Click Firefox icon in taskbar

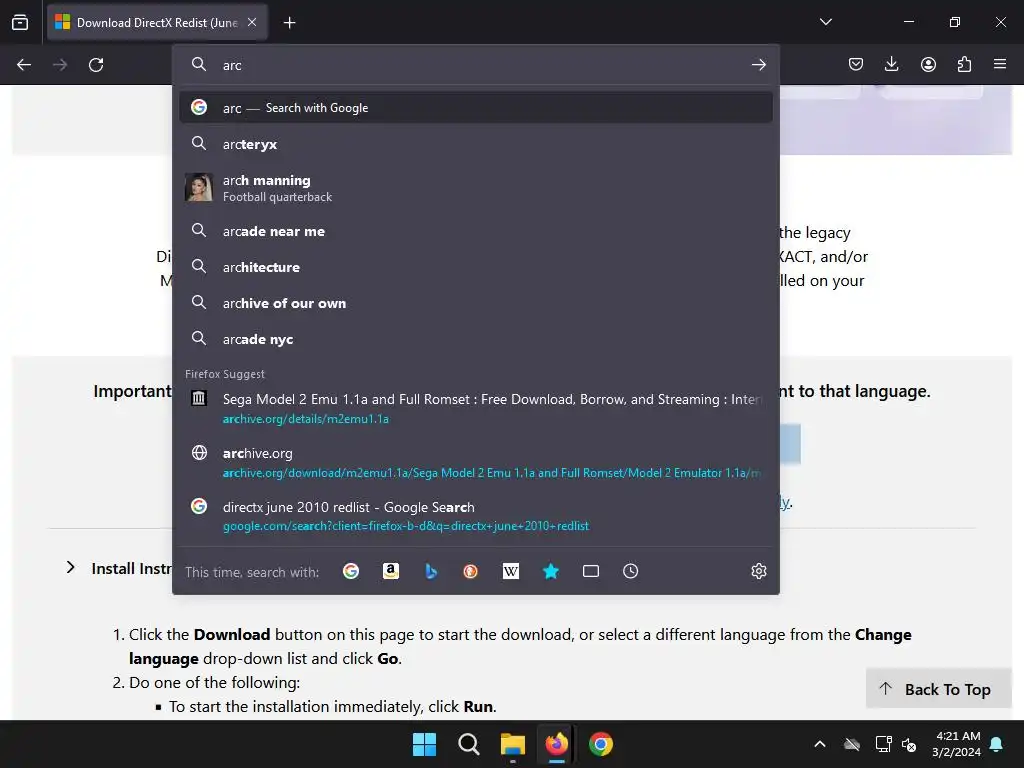click(556, 744)
